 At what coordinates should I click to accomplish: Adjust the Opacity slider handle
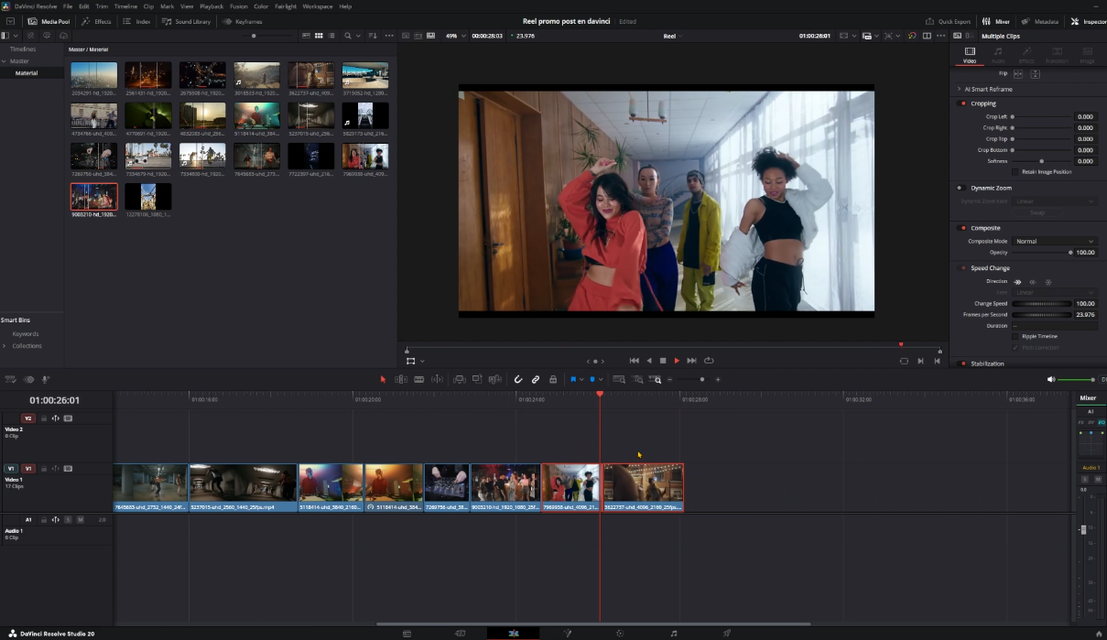[x=1069, y=252]
